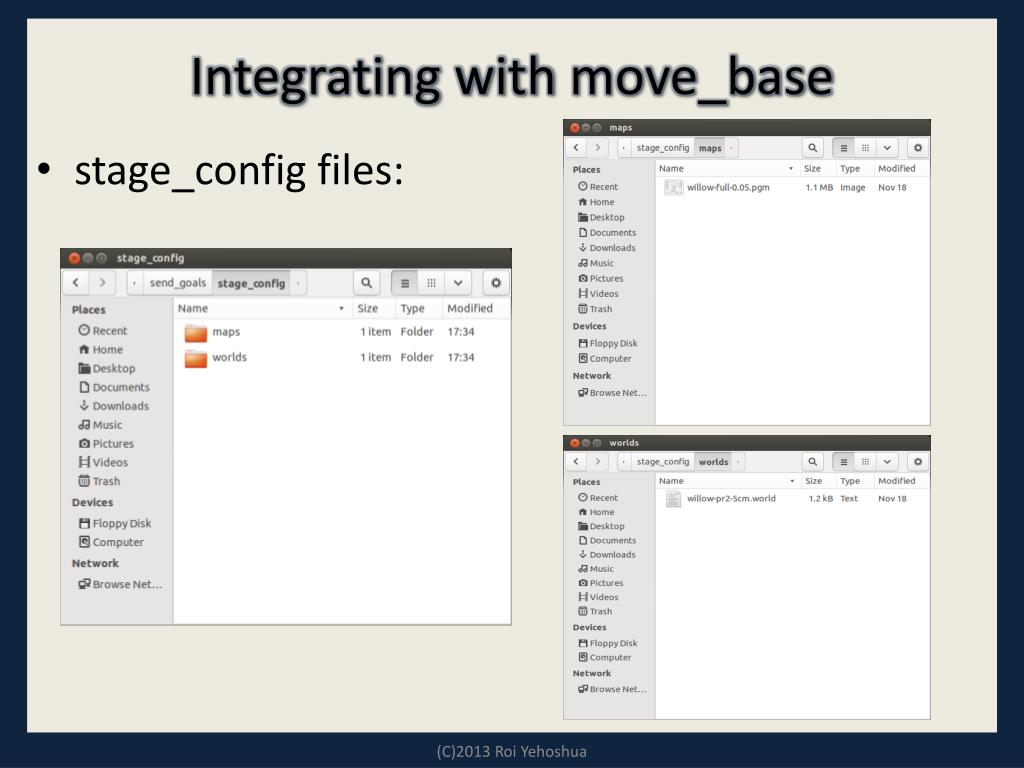The image size is (1024, 768).
Task: Go forward in the worlds window
Action: (597, 462)
